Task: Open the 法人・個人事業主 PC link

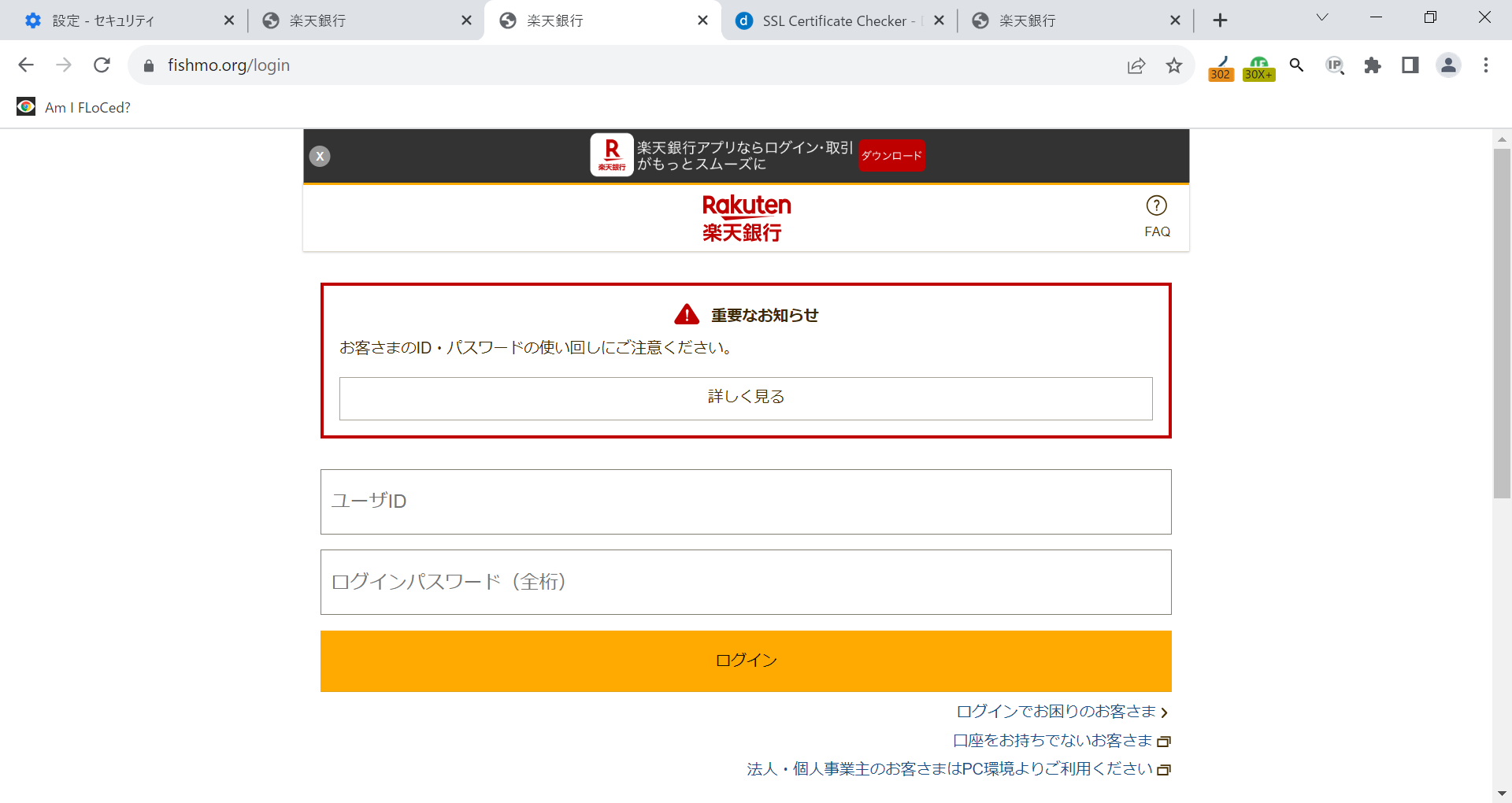Action: [958, 769]
